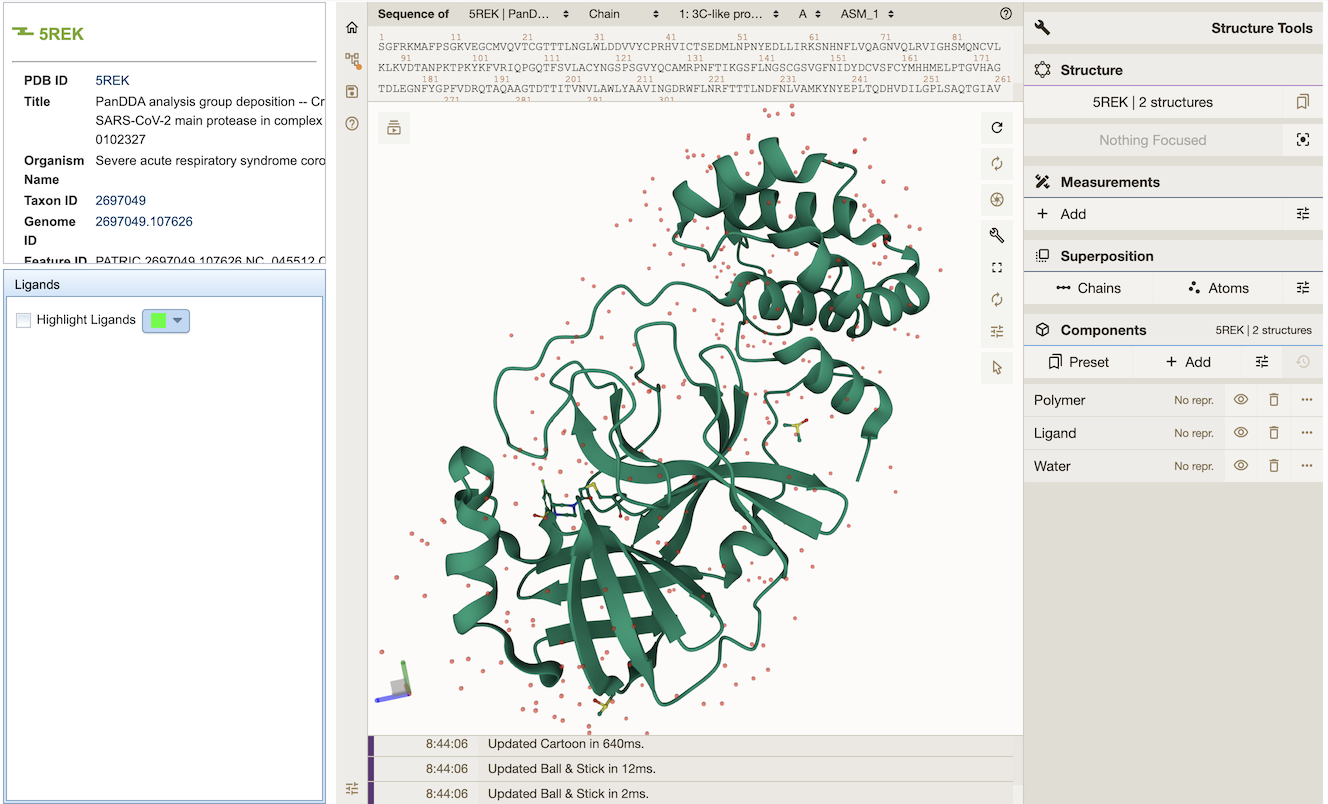Image resolution: width=1328 pixels, height=804 pixels.
Task: Collapse the Structure section header
Action: point(1173,70)
